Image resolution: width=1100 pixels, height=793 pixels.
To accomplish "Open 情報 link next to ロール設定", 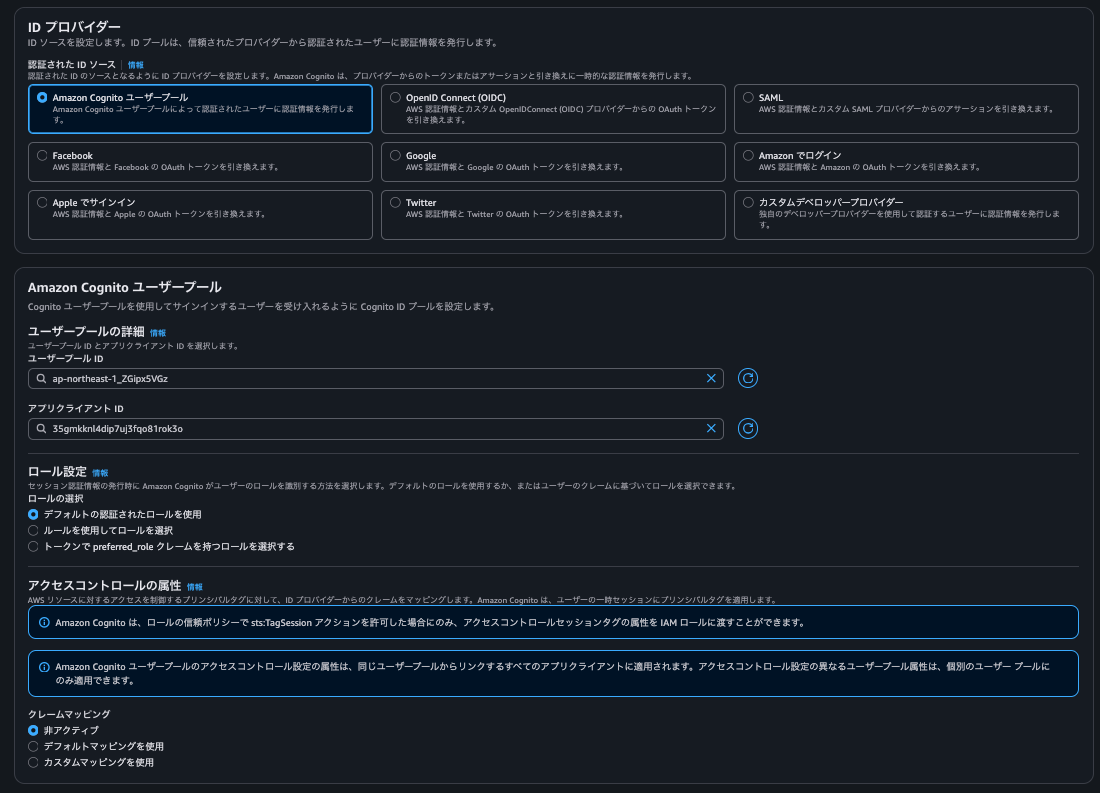I will (100, 473).
